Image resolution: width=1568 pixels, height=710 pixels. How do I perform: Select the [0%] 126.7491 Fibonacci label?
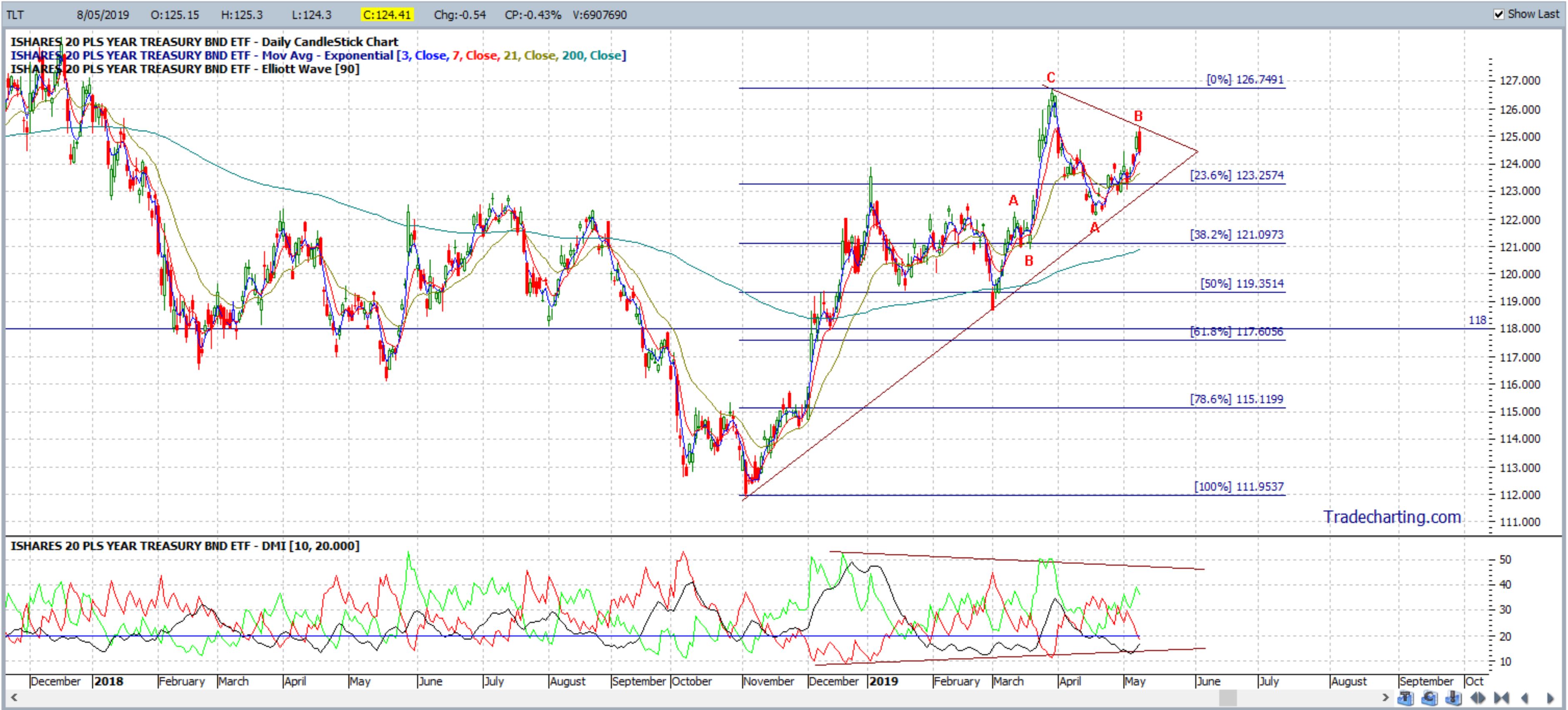[x=1245, y=80]
